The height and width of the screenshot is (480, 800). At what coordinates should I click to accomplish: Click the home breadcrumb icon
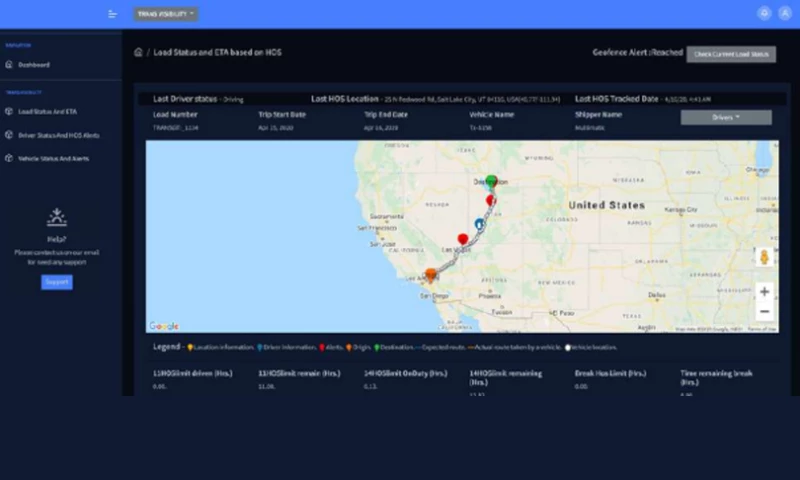point(138,52)
